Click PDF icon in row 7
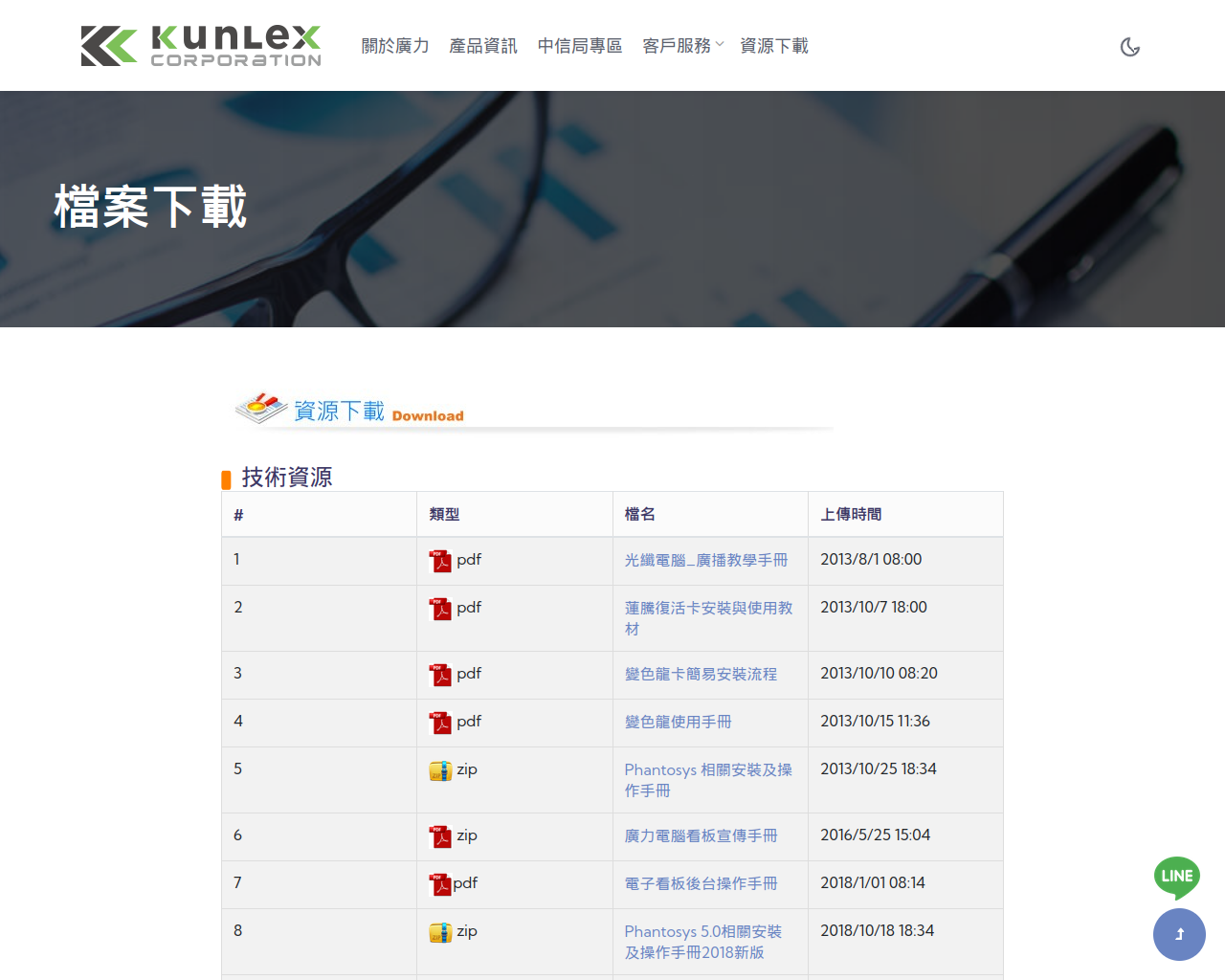Image resolution: width=1225 pixels, height=980 pixels. pyautogui.click(x=440, y=884)
